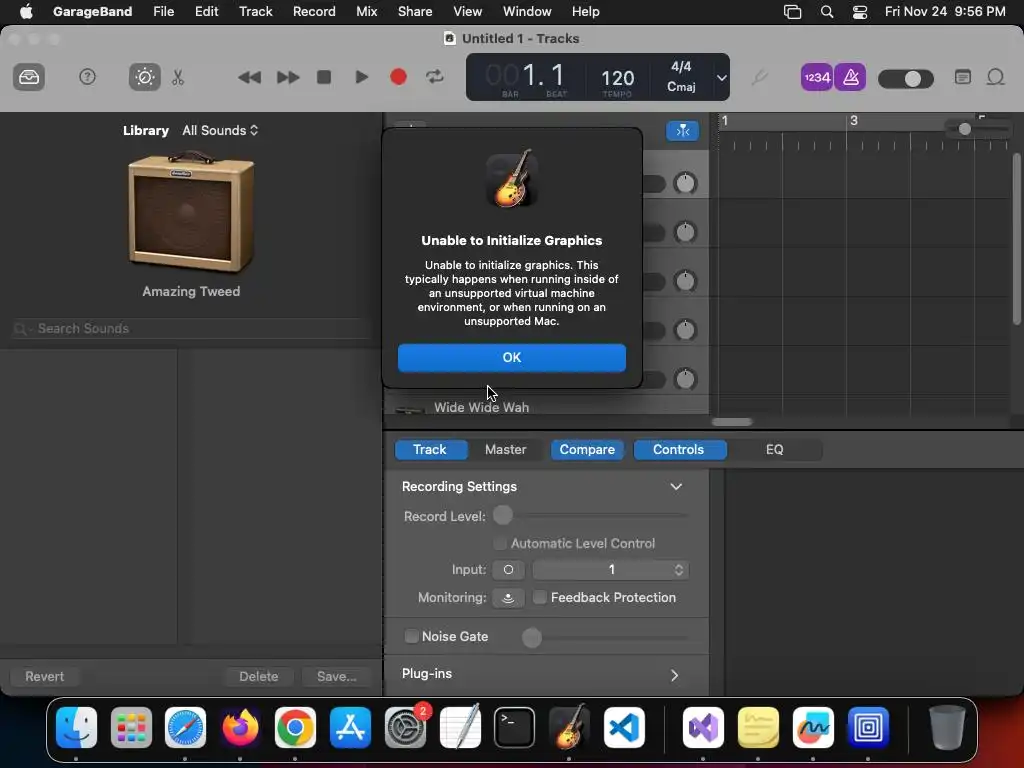This screenshot has width=1024, height=768.
Task: Open System Settings from the dock
Action: point(406,727)
